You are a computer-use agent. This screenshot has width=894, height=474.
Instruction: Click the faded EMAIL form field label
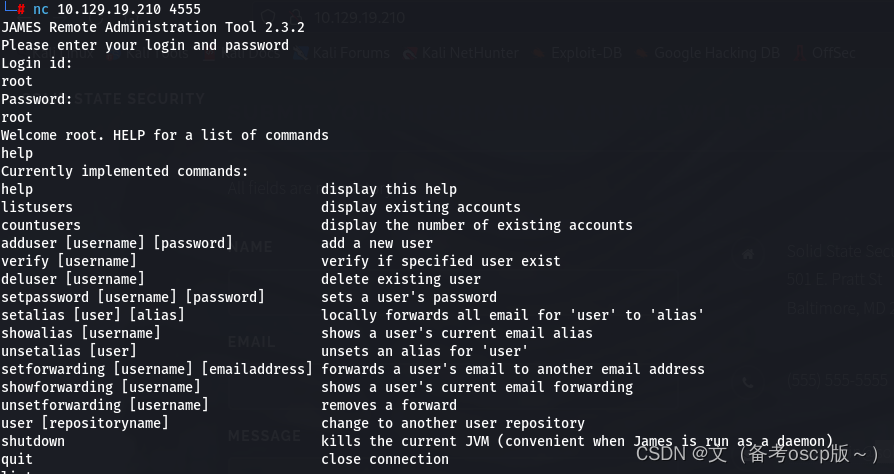[x=251, y=342]
